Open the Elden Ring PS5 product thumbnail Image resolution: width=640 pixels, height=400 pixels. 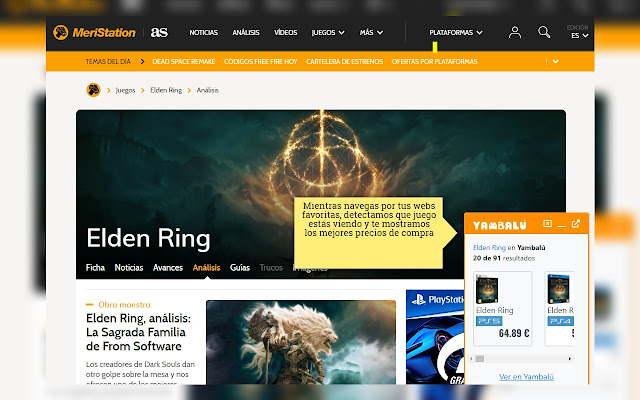(487, 289)
